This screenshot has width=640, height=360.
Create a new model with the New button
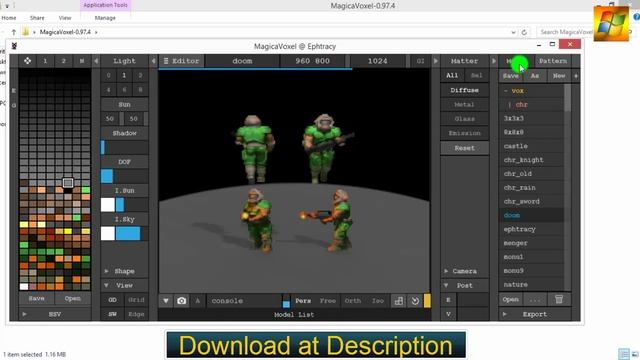(x=559, y=76)
